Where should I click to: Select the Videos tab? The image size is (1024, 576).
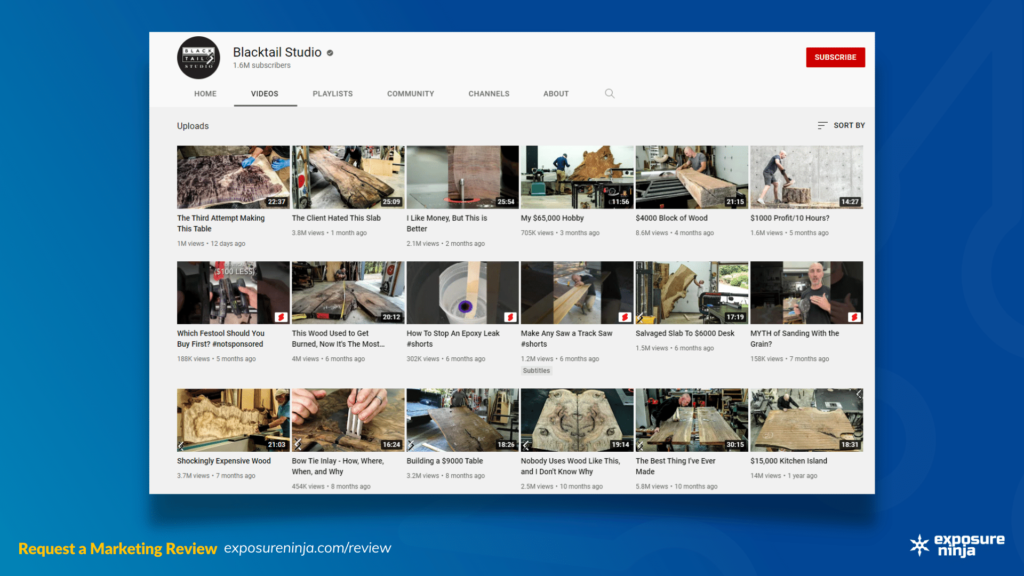264,93
